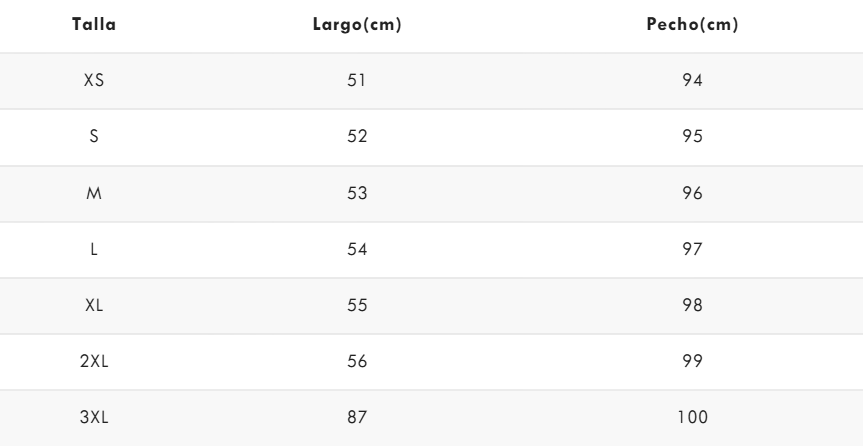Click the pecho value 97
Image resolution: width=863 pixels, height=446 pixels.
point(692,249)
